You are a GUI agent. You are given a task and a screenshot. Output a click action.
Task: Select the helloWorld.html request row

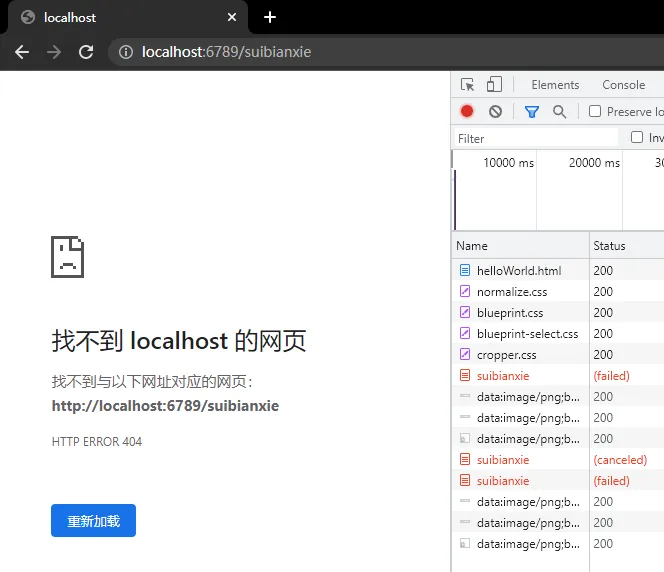518,271
